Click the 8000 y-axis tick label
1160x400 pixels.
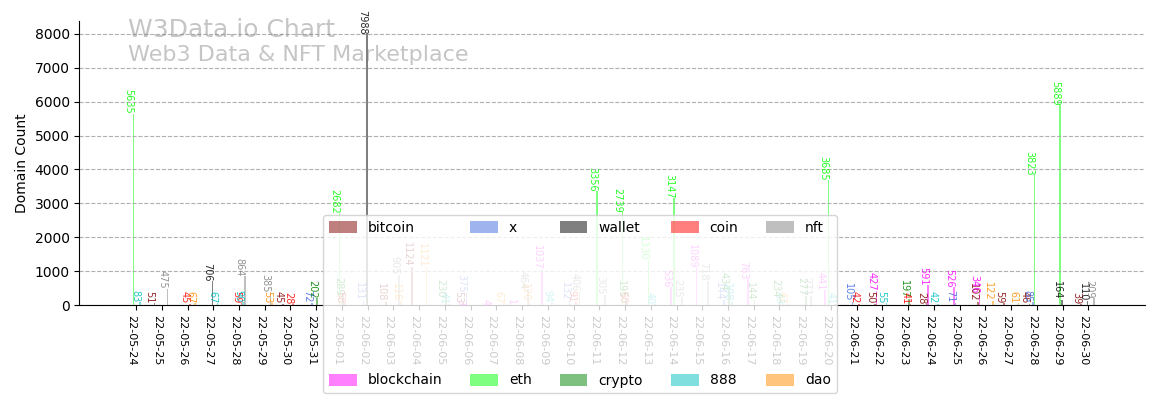point(51,34)
